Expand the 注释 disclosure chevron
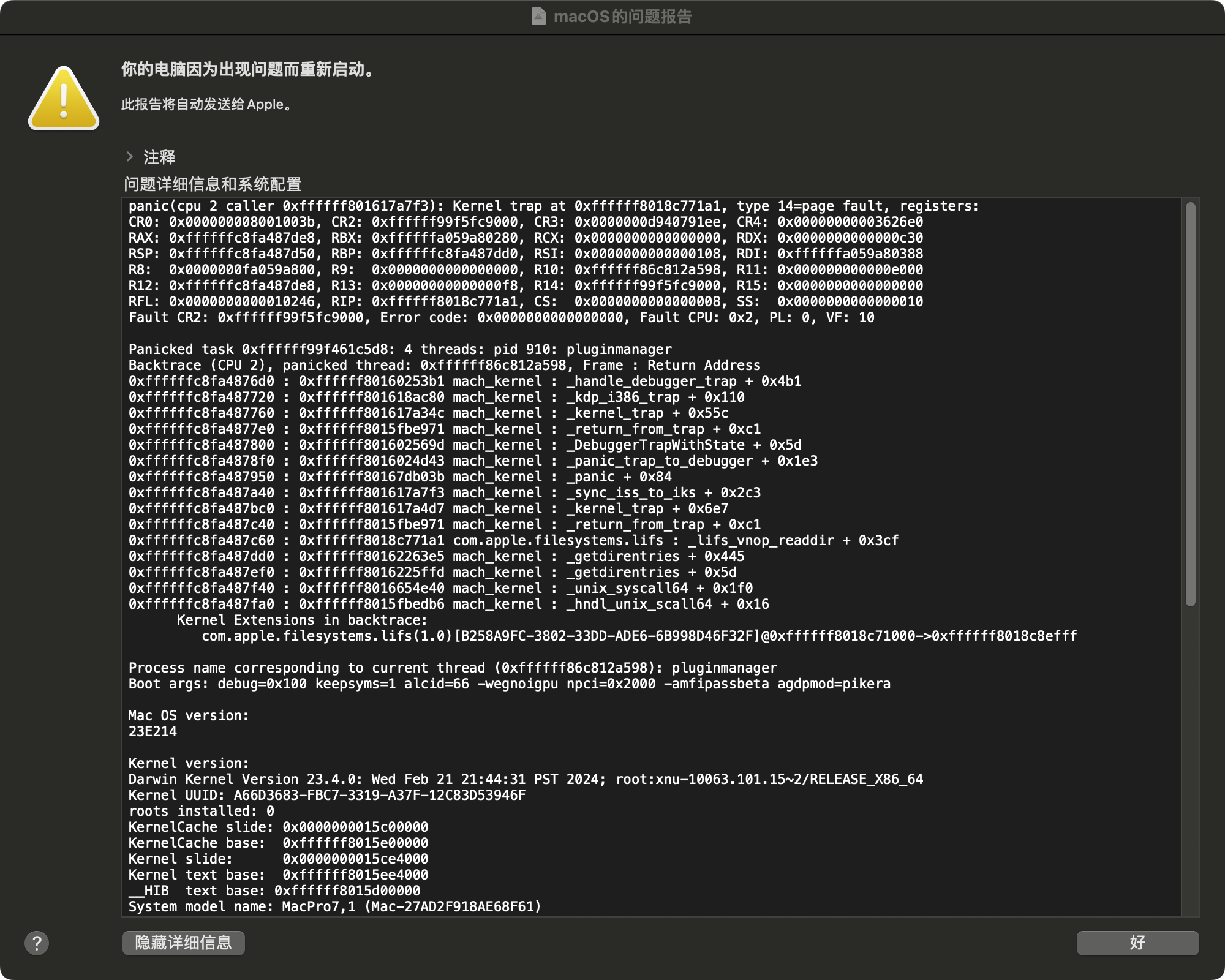 (x=130, y=157)
